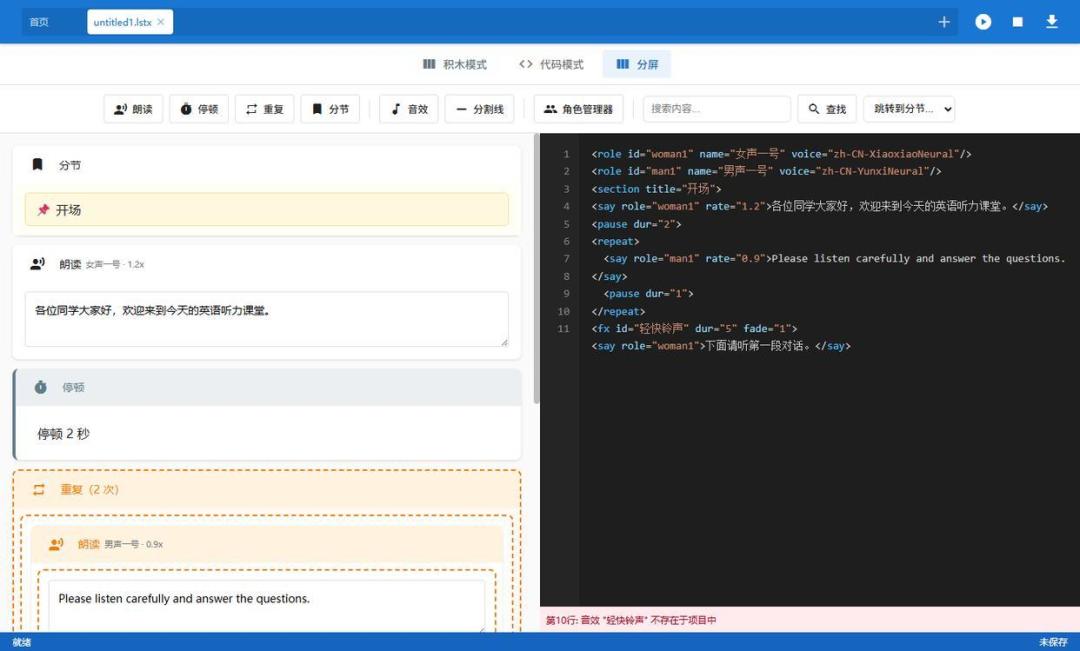This screenshot has width=1080, height=651.
Task: Click the section title 开场 code line
Action: coord(656,189)
